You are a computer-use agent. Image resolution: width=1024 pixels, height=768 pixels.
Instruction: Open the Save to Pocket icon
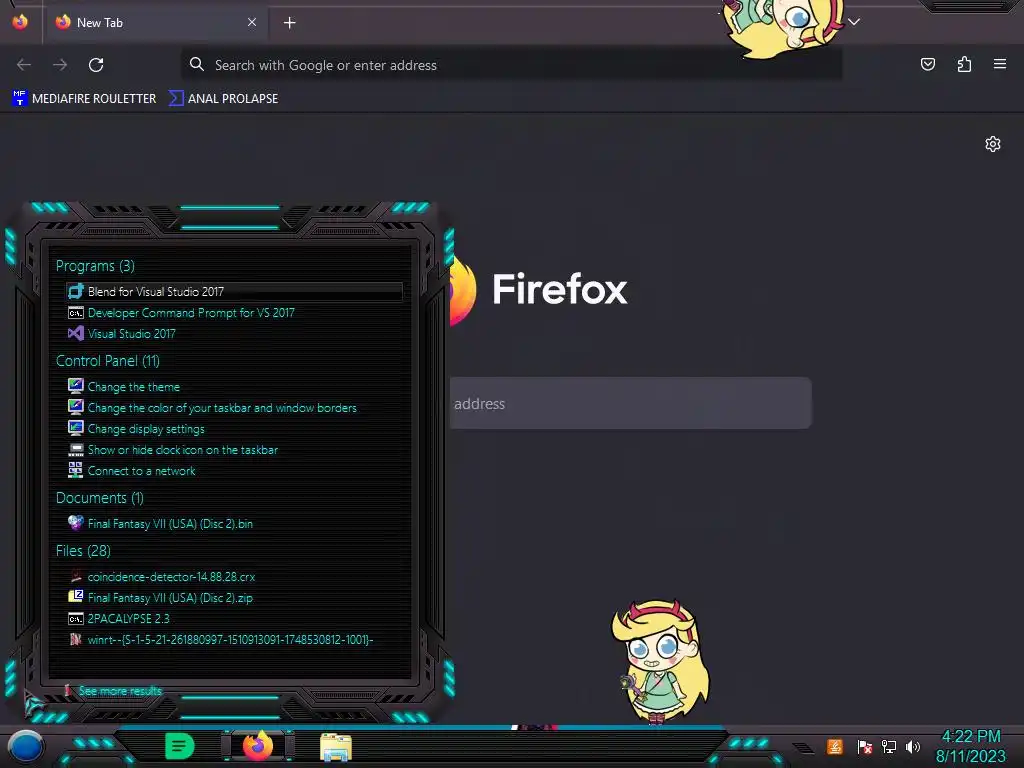pos(927,64)
